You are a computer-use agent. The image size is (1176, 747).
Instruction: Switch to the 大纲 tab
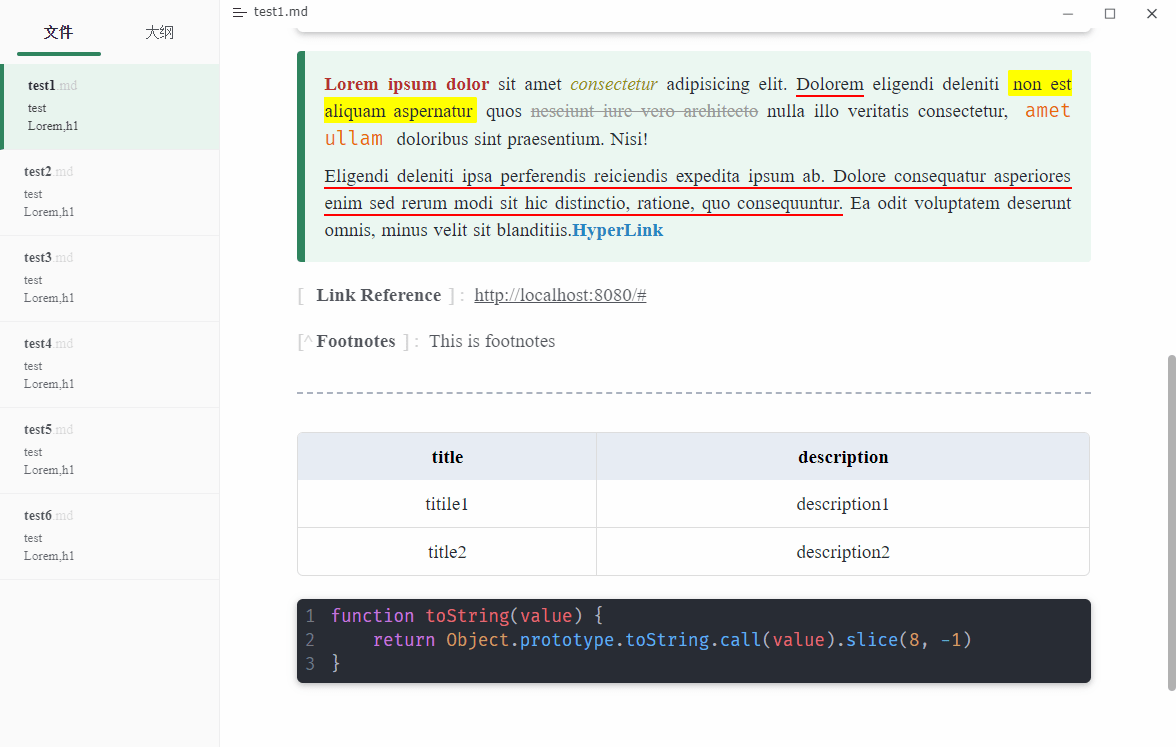point(159,32)
